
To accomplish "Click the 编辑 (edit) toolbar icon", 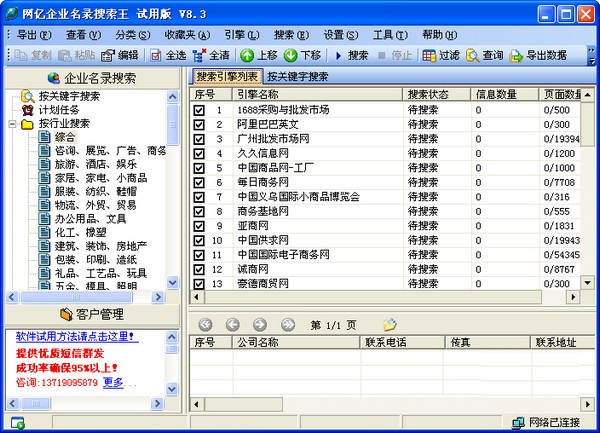I will pos(108,55).
